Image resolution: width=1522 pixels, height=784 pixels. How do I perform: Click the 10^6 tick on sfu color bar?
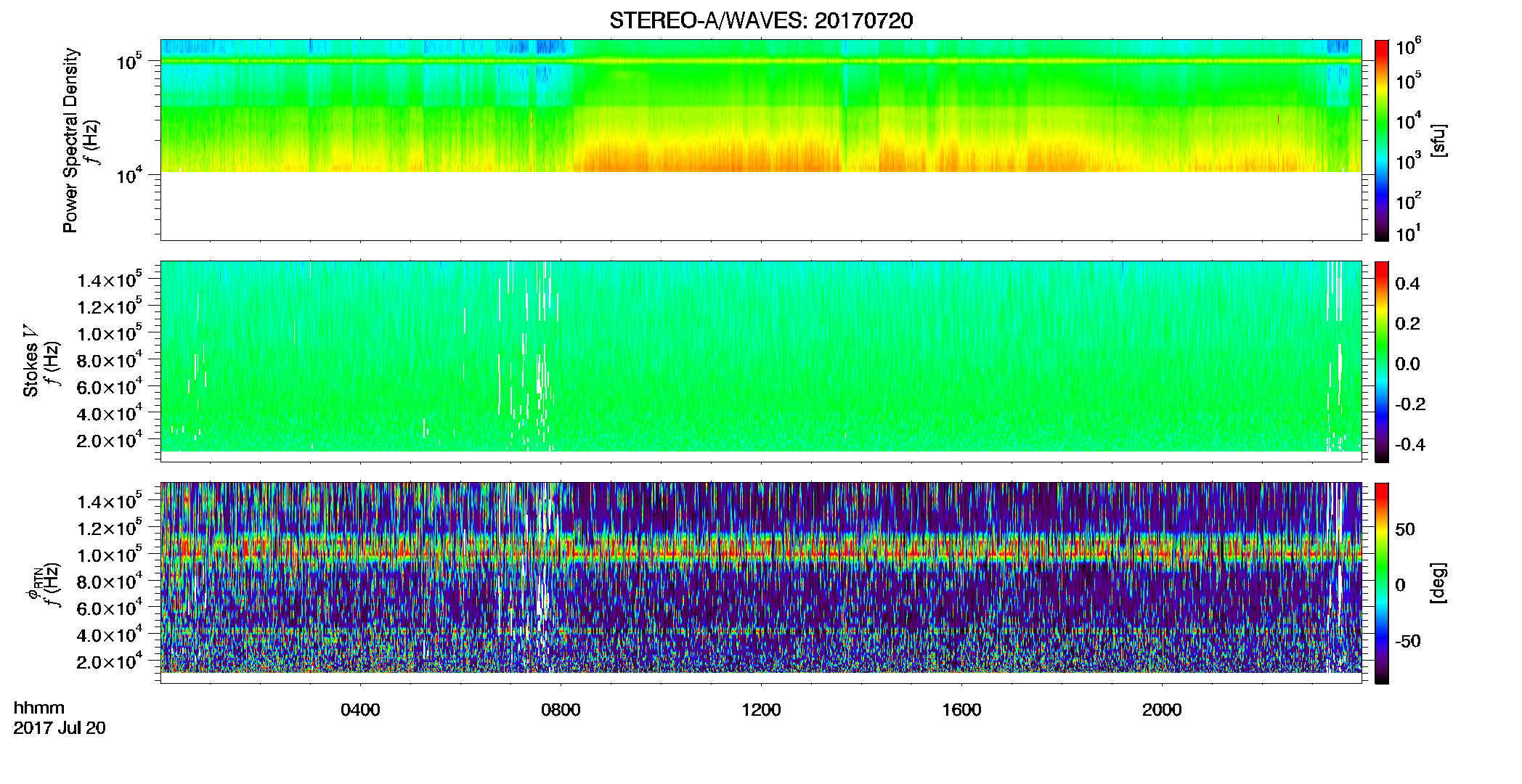click(1408, 49)
